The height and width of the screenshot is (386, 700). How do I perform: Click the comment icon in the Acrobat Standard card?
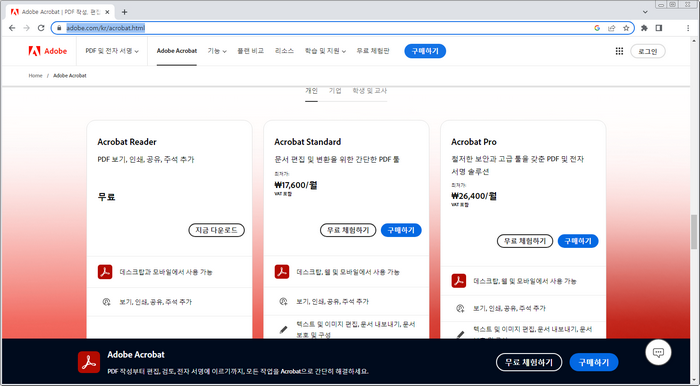pyautogui.click(x=283, y=302)
